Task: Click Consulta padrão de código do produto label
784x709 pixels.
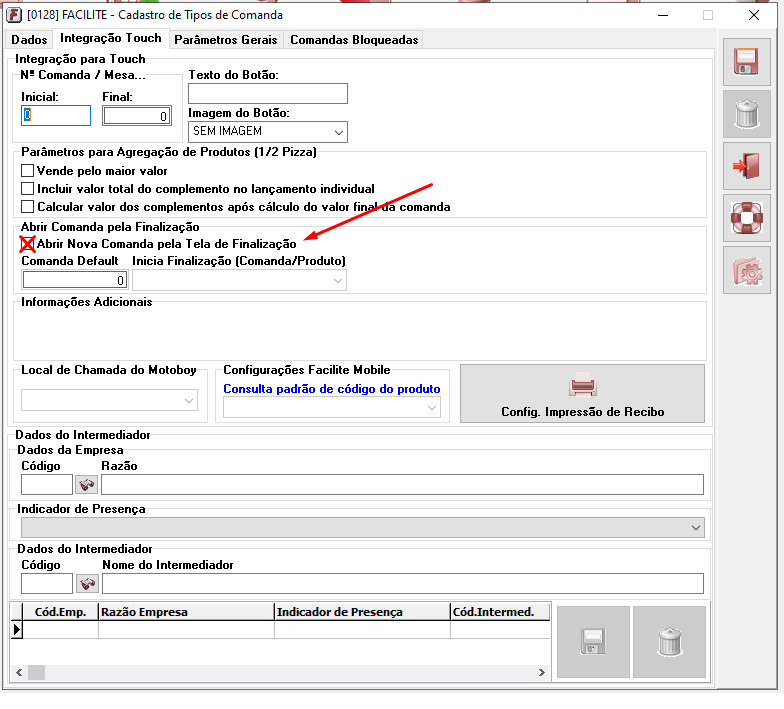Action: 332,389
